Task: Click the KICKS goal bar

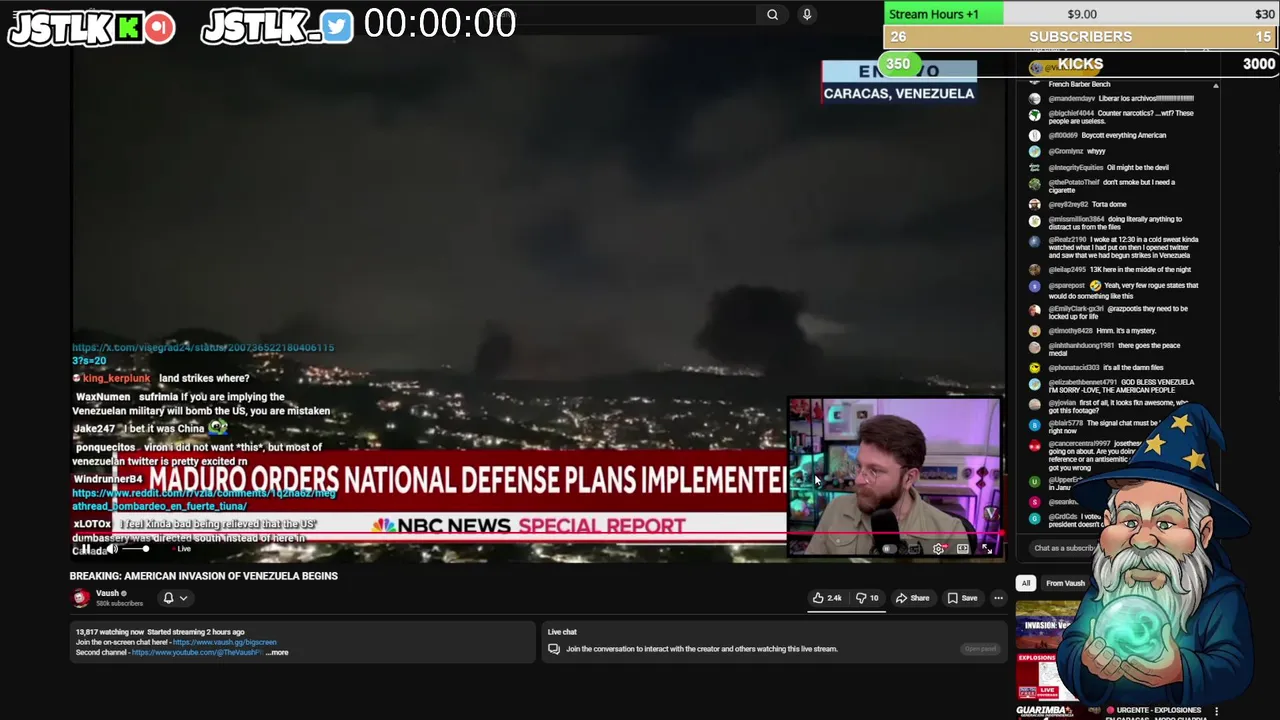Action: [1081, 64]
